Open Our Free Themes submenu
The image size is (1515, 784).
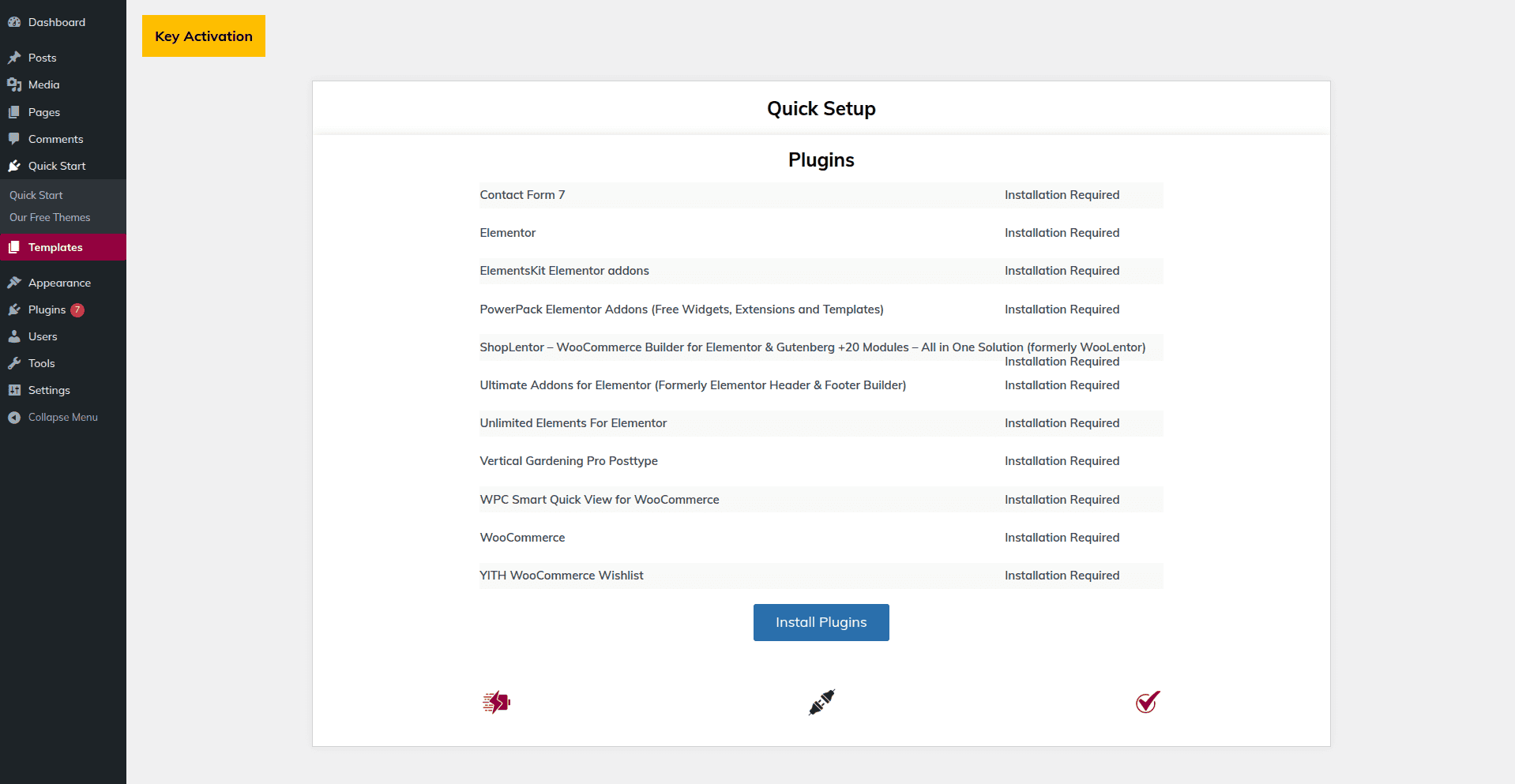(50, 217)
